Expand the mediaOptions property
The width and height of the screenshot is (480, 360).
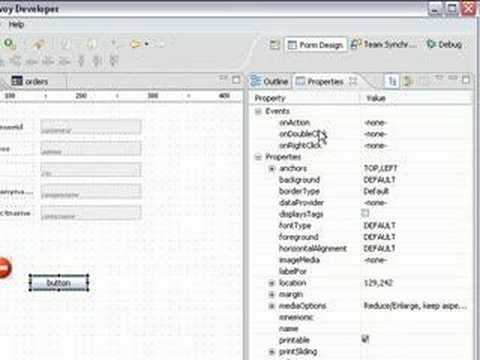coord(272,306)
